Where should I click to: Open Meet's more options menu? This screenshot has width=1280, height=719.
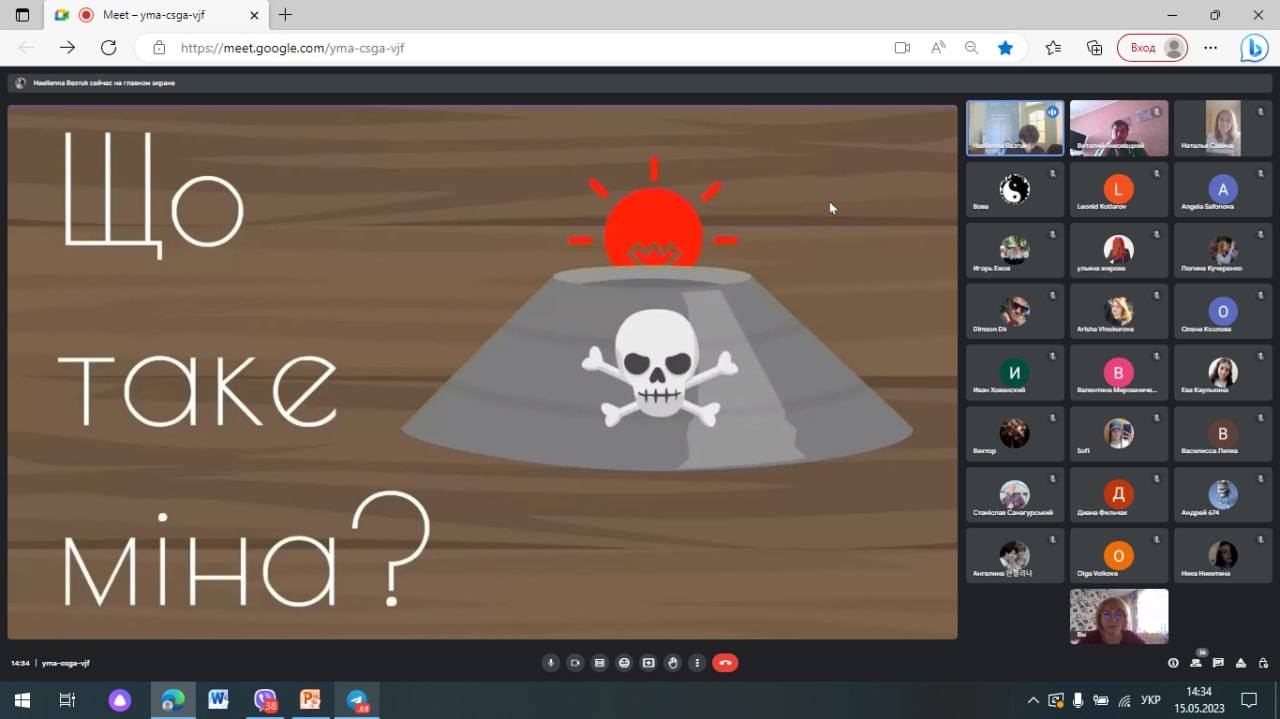point(697,663)
